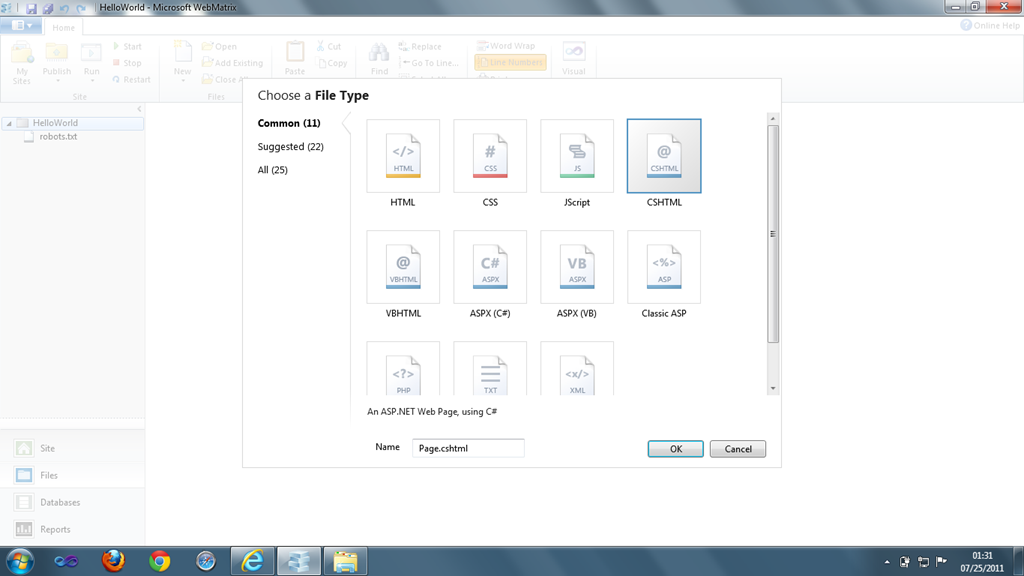Toggle Word Wrap in the ribbon
The height and width of the screenshot is (576, 1024).
[506, 46]
